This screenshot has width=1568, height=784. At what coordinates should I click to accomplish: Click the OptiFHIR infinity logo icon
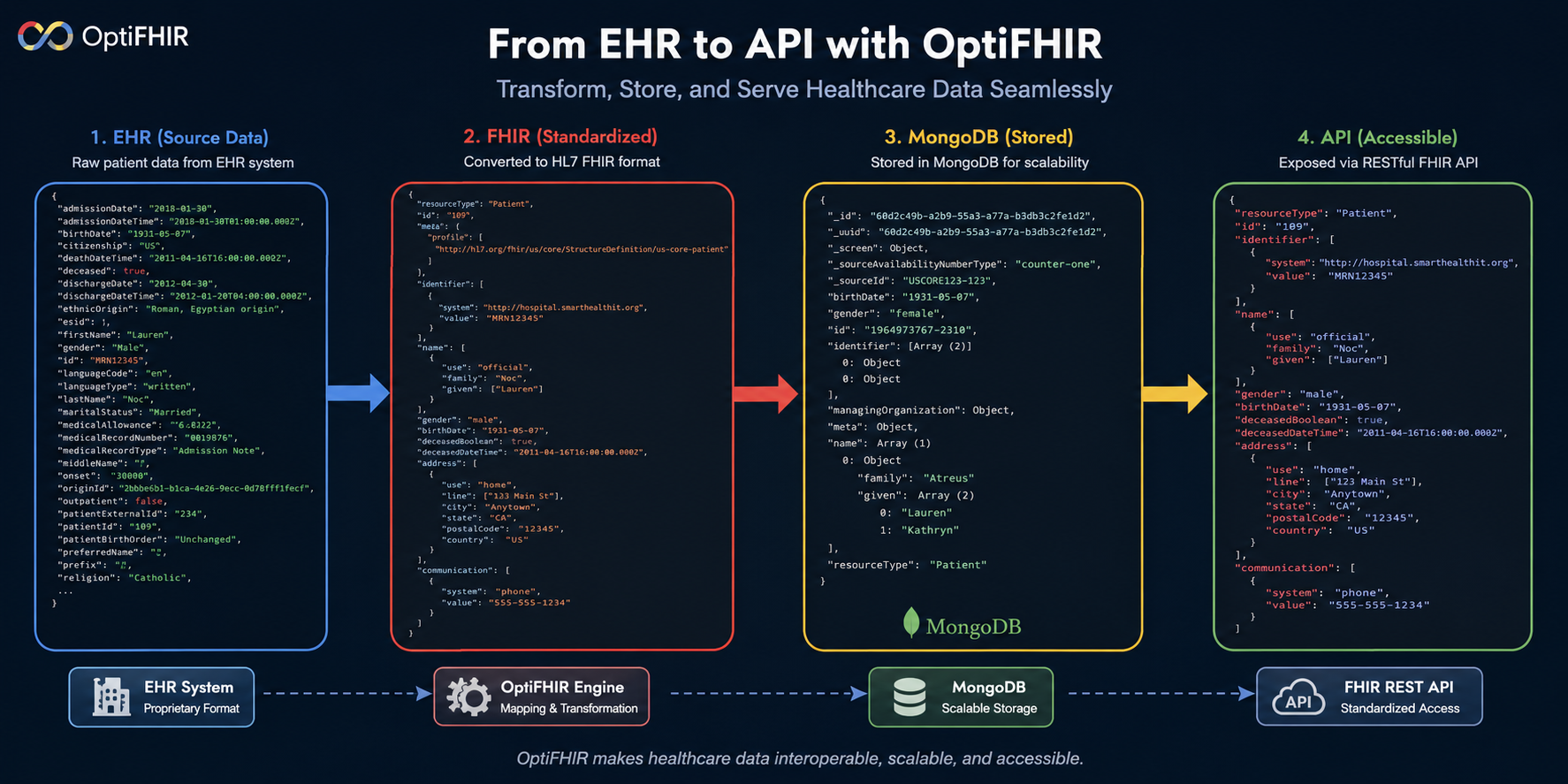tap(45, 36)
